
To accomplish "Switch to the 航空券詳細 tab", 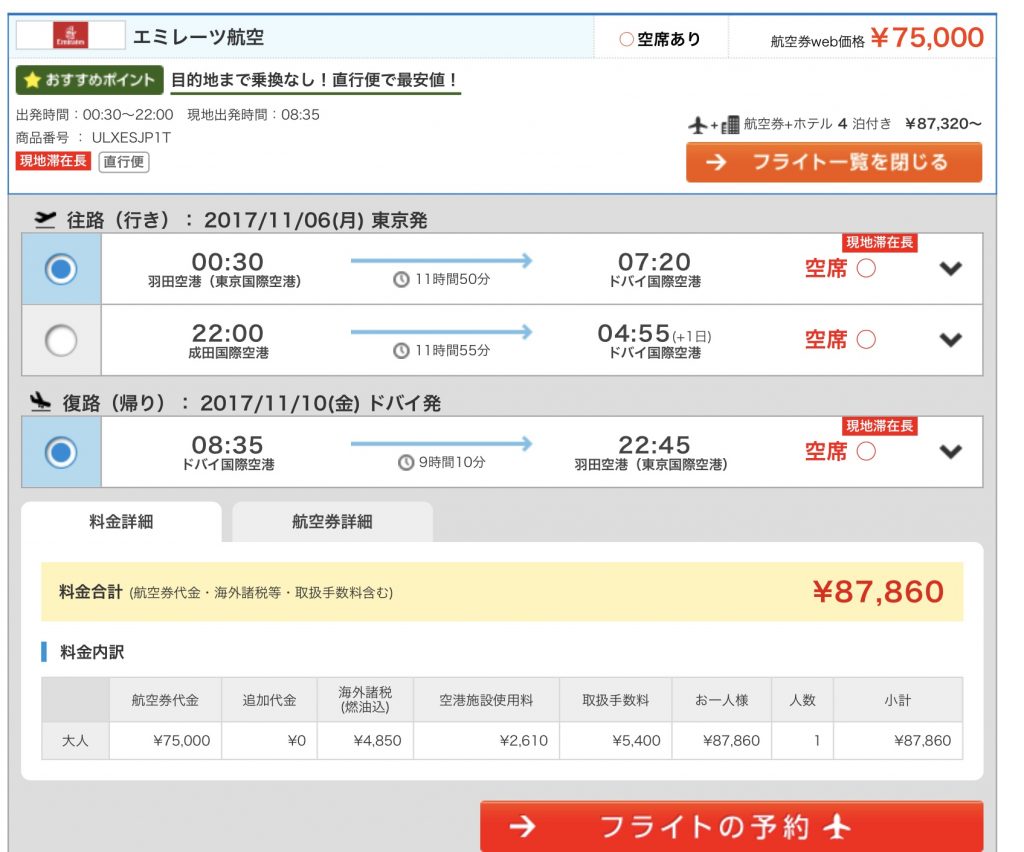I will [x=332, y=522].
